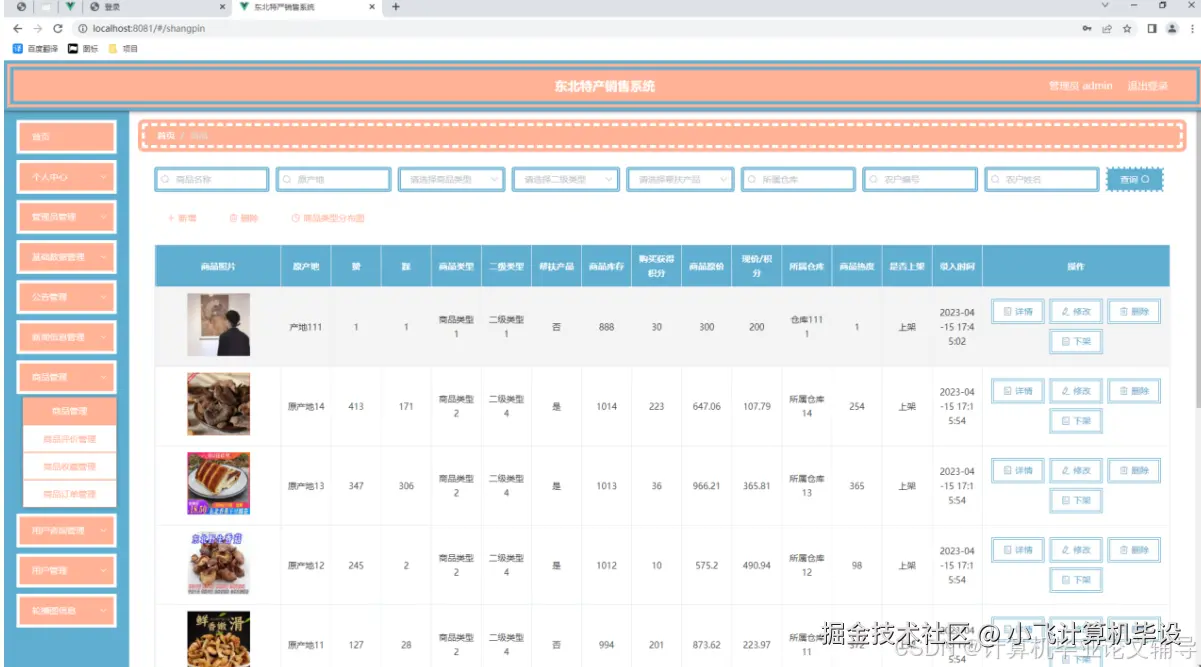Open the 商品订单管理 submenu entry

pos(70,494)
